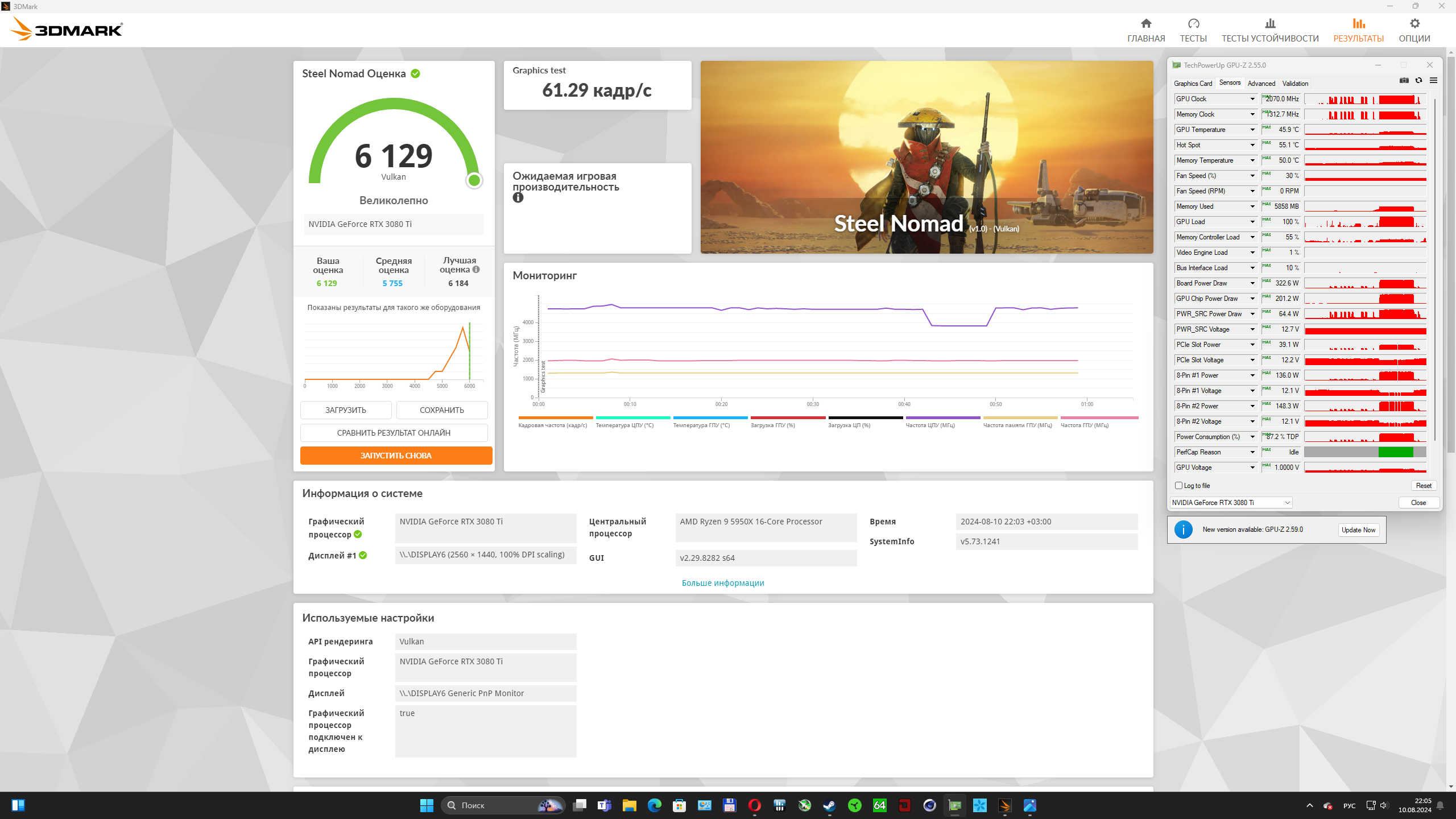Screen dimensions: 1456x819
Task: Open ТЕСТЫ gauge icon in navigation
Action: point(1193,24)
